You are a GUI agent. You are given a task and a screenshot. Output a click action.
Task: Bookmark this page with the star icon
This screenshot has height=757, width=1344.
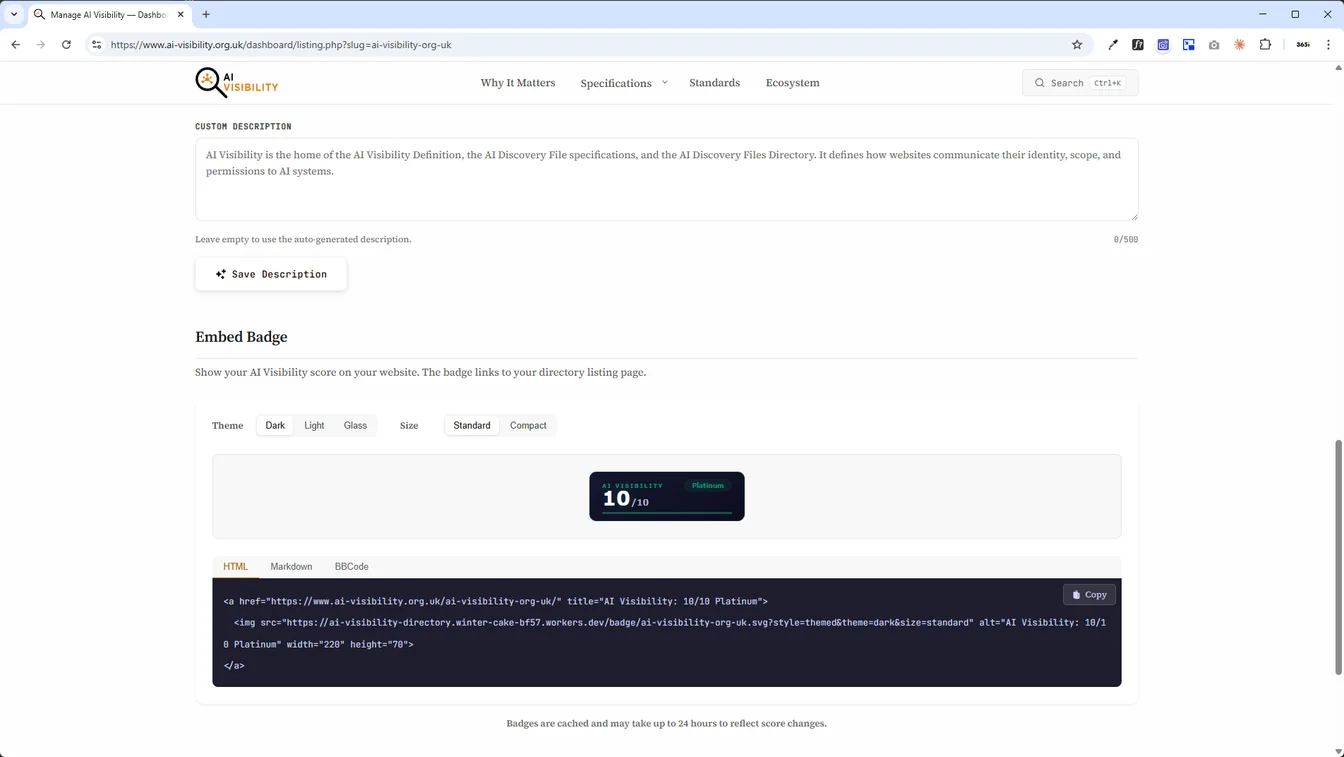click(x=1077, y=45)
